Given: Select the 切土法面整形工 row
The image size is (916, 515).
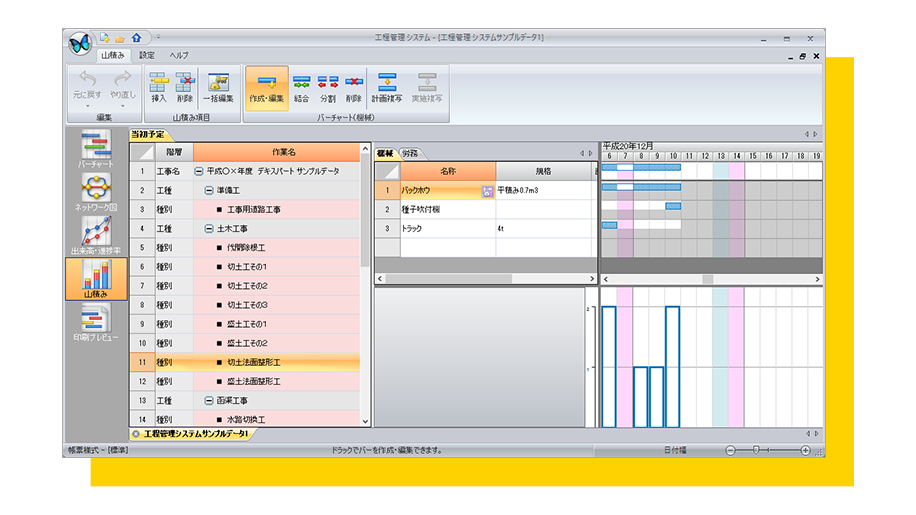Looking at the screenshot, I should point(245,362).
